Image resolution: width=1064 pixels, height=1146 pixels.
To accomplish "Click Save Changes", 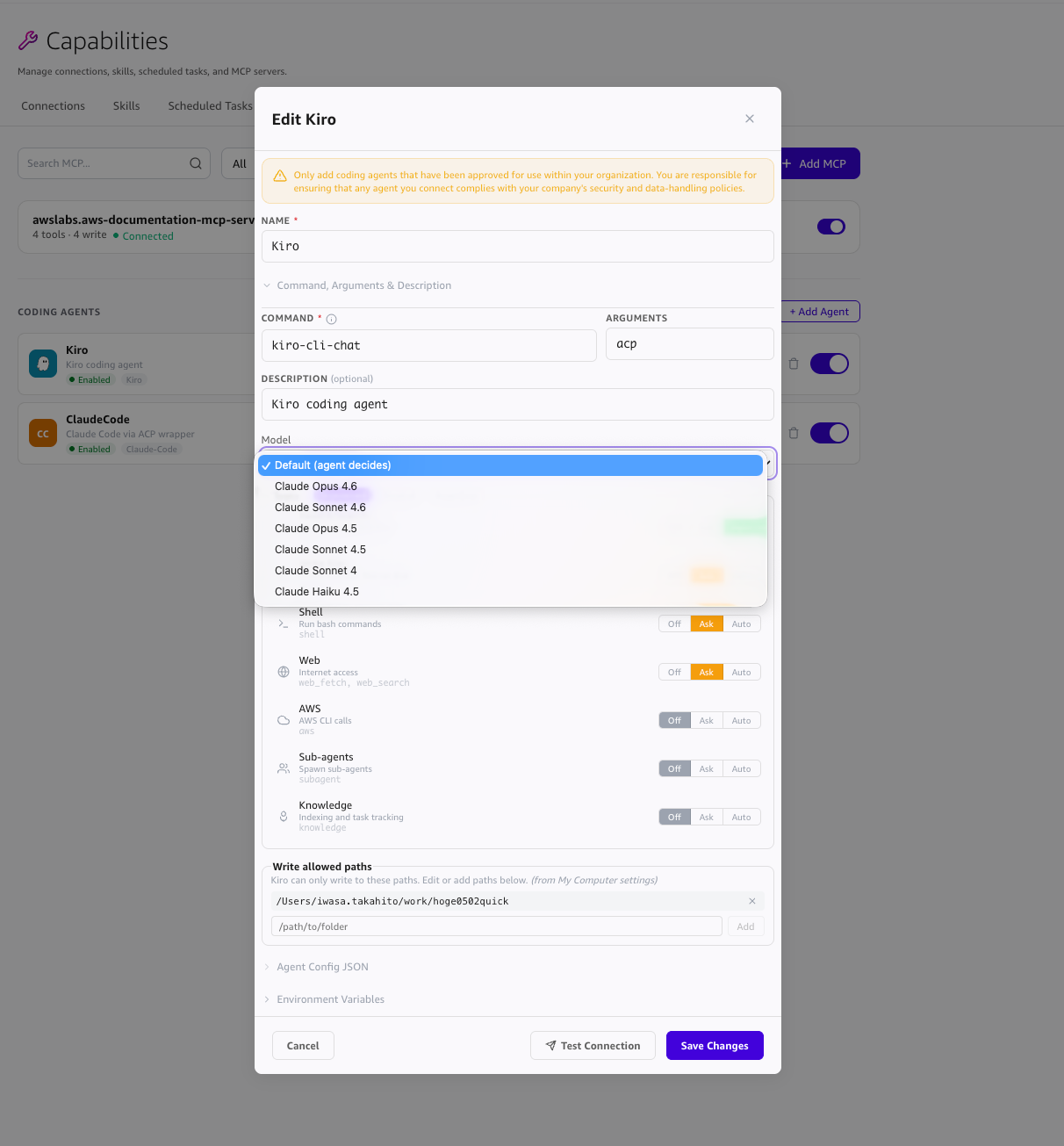I will click(715, 1046).
